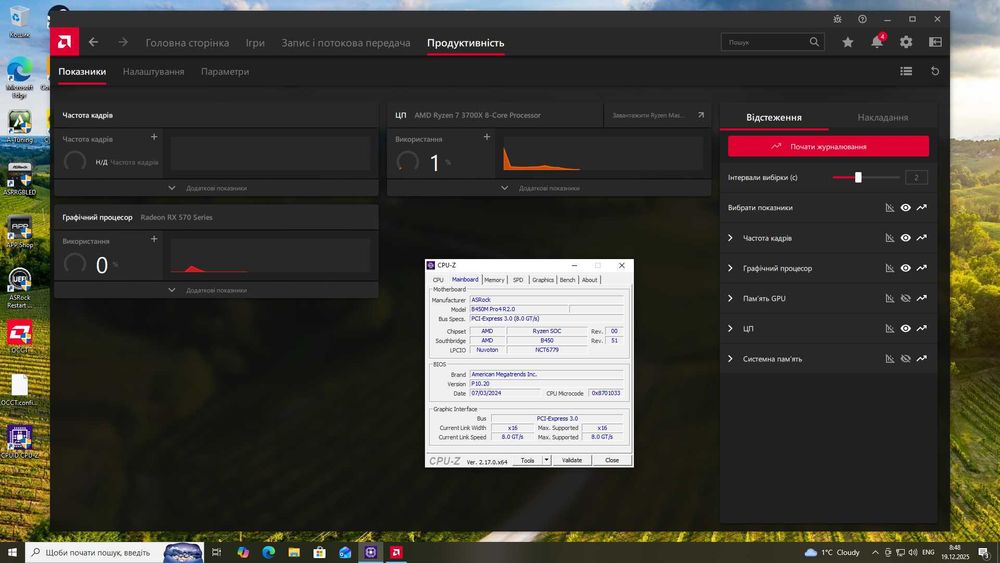Open notifications bell icon
Viewport: 1000px width, 563px height.
point(878,42)
